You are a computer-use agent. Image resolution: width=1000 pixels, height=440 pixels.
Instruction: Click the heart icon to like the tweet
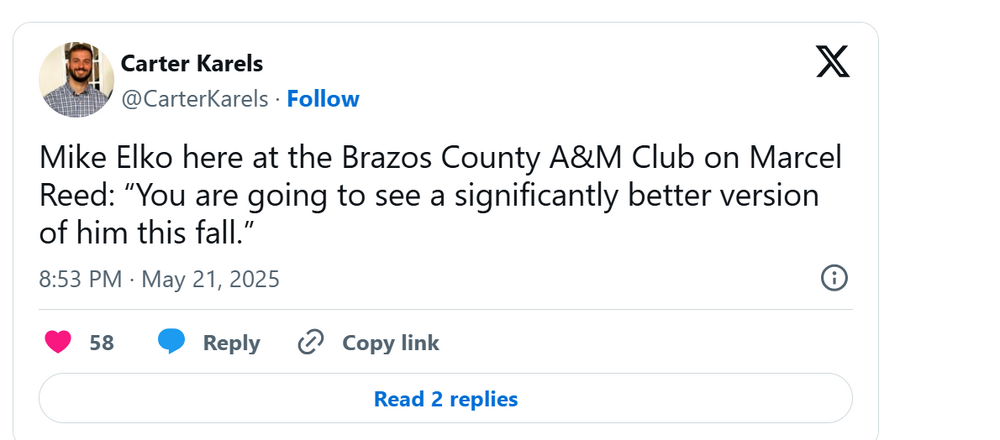pyautogui.click(x=59, y=343)
